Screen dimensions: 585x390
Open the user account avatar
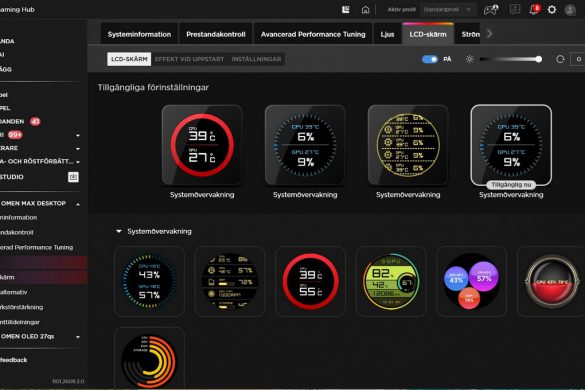570,10
